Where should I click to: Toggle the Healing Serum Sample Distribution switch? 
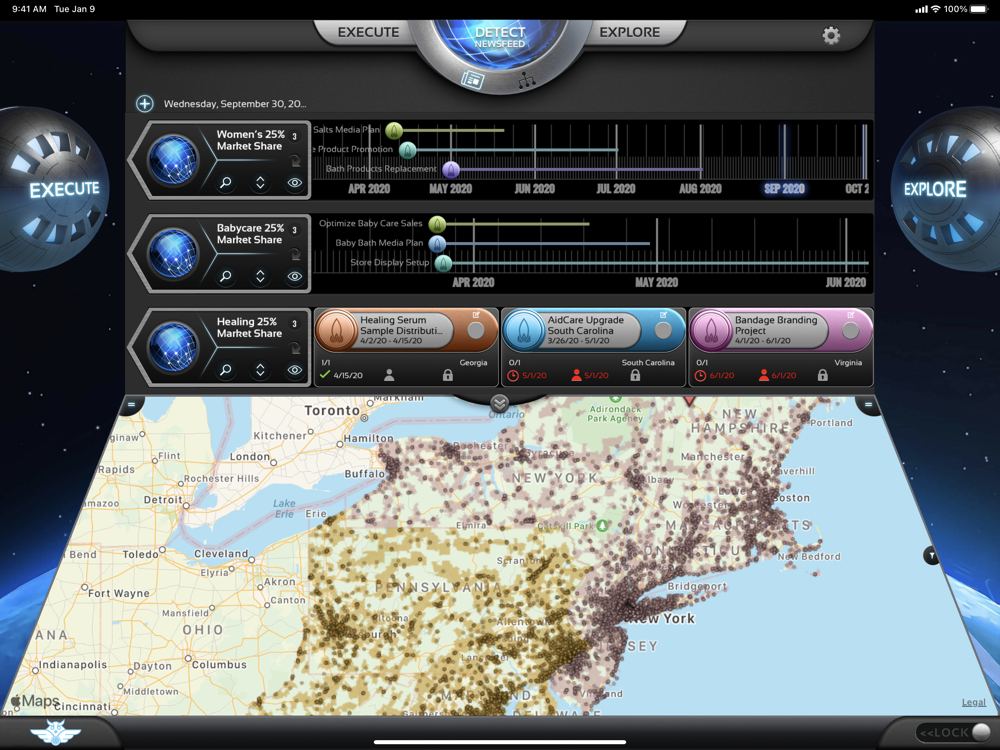(476, 330)
